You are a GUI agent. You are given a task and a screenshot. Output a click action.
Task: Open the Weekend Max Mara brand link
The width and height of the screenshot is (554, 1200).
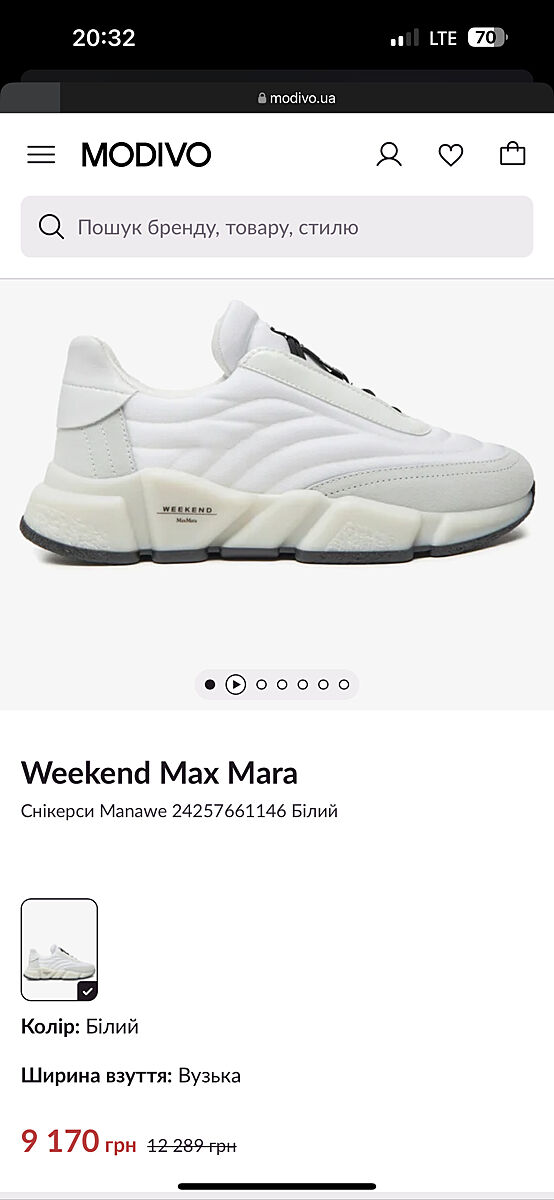pyautogui.click(x=159, y=773)
